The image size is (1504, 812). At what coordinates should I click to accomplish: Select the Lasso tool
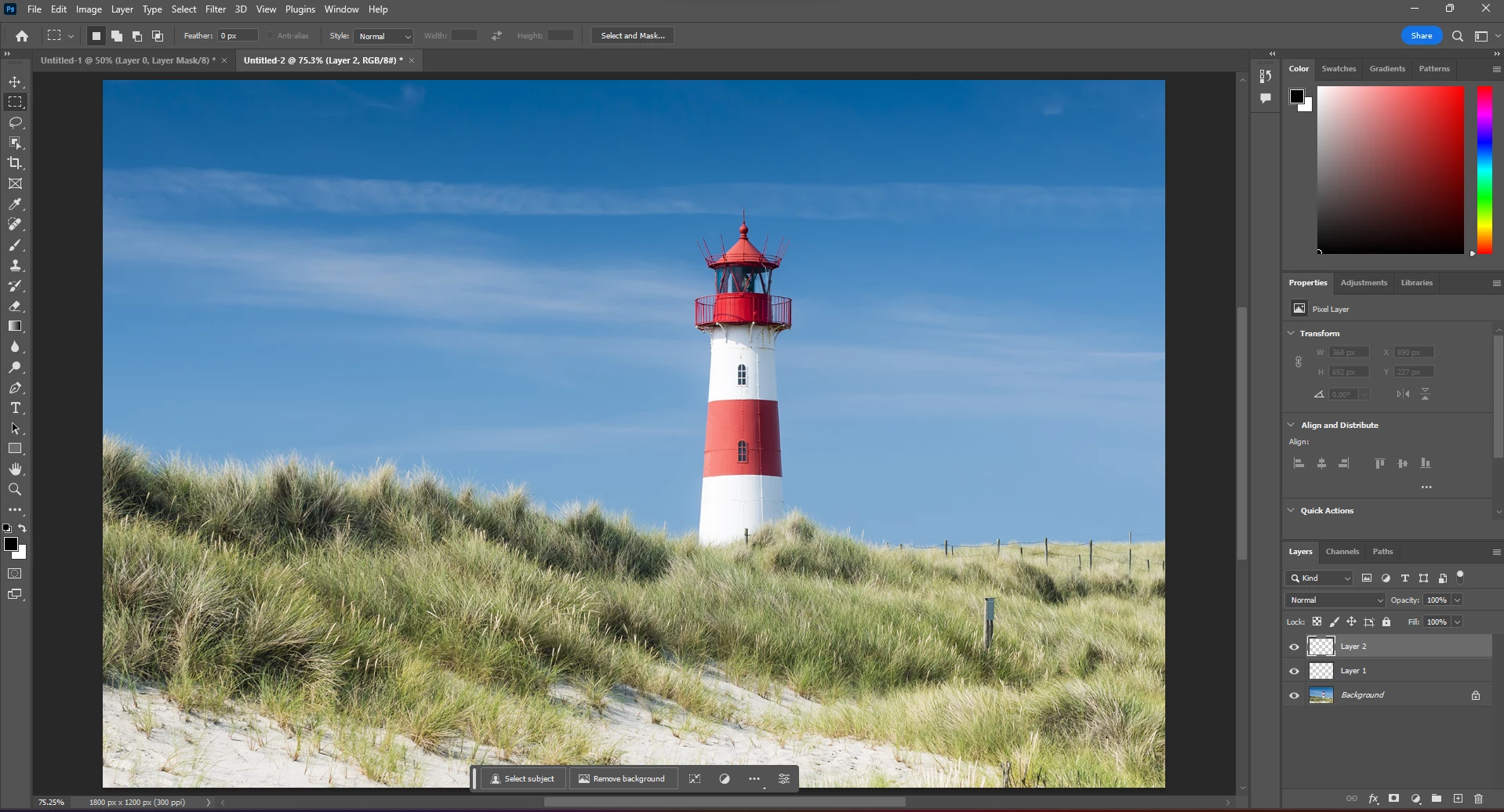(x=15, y=122)
